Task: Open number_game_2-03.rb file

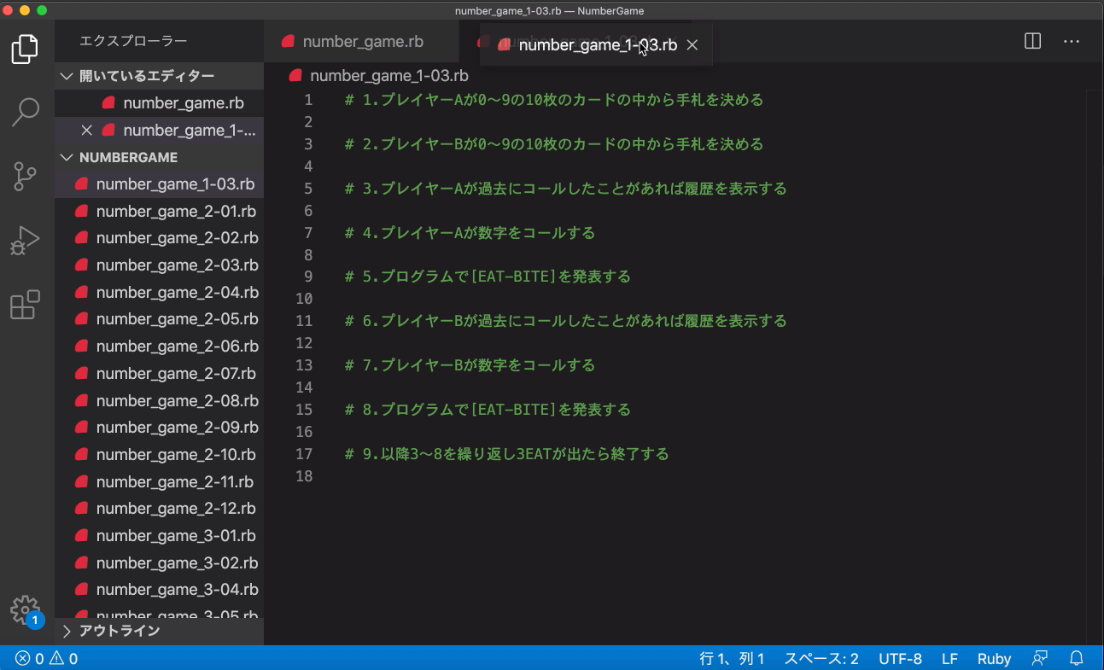Action: [159, 265]
